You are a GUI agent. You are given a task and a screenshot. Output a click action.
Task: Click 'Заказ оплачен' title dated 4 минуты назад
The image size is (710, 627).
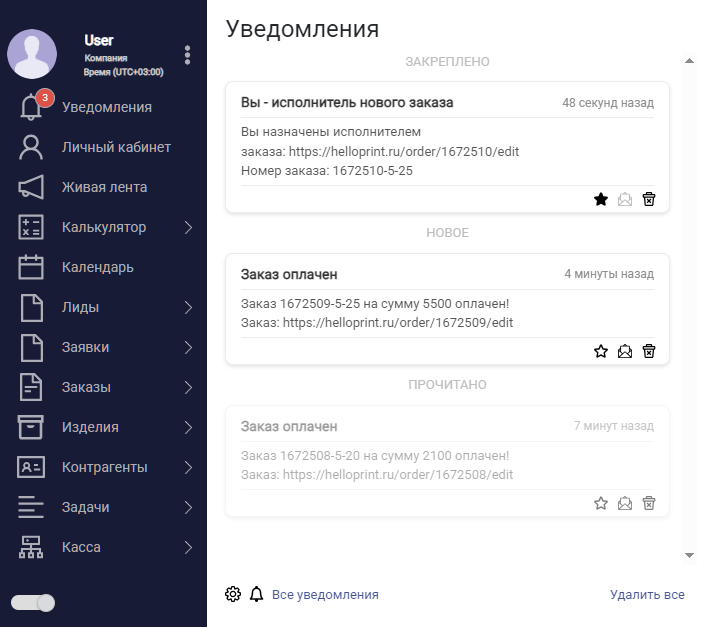point(289,274)
